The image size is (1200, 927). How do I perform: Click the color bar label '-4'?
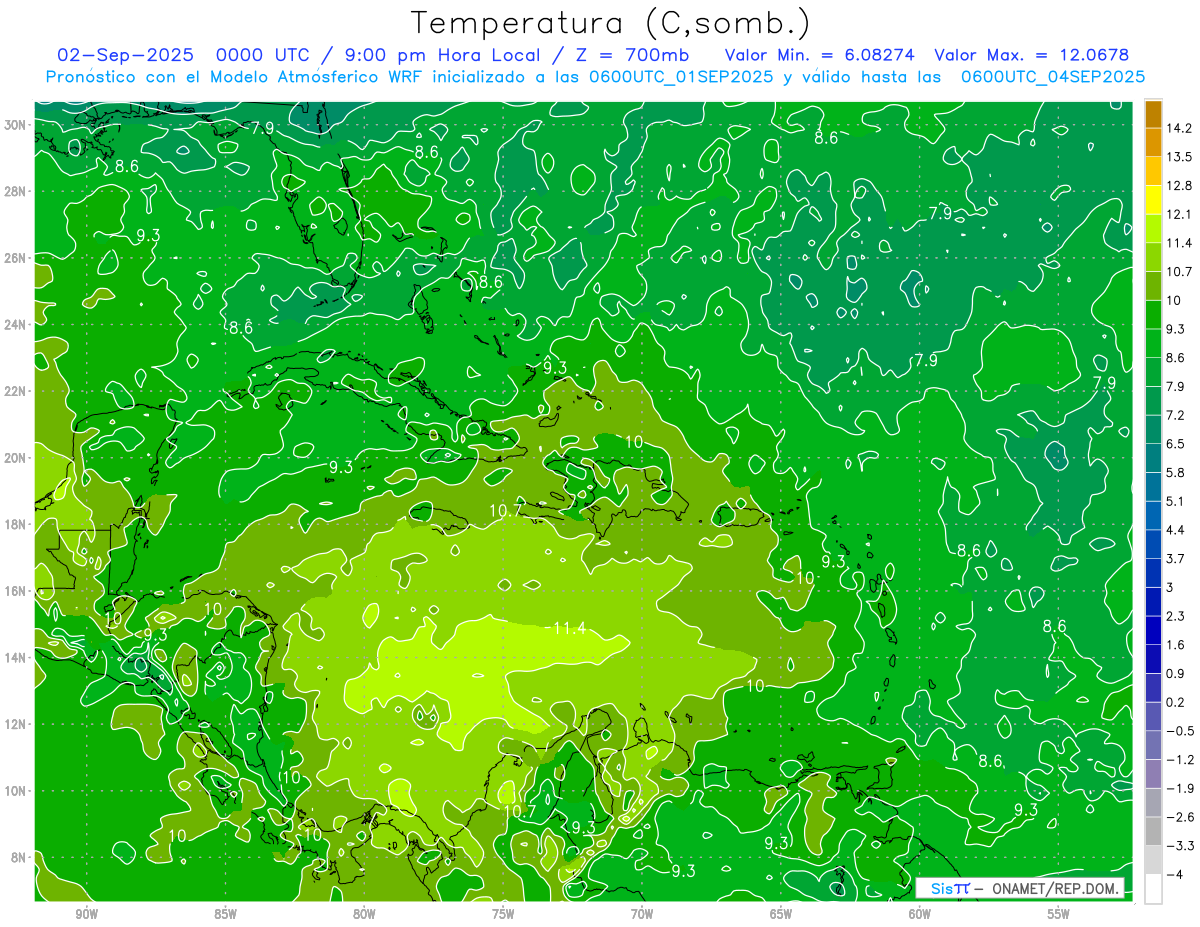click(1174, 874)
